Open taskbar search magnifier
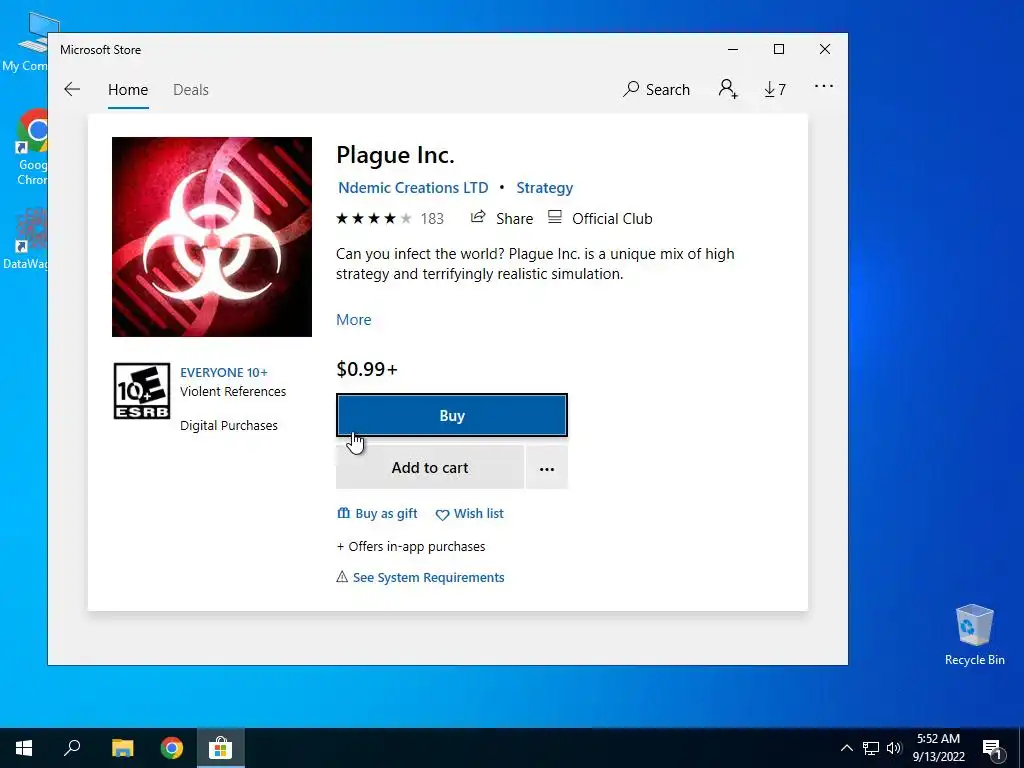 72,748
